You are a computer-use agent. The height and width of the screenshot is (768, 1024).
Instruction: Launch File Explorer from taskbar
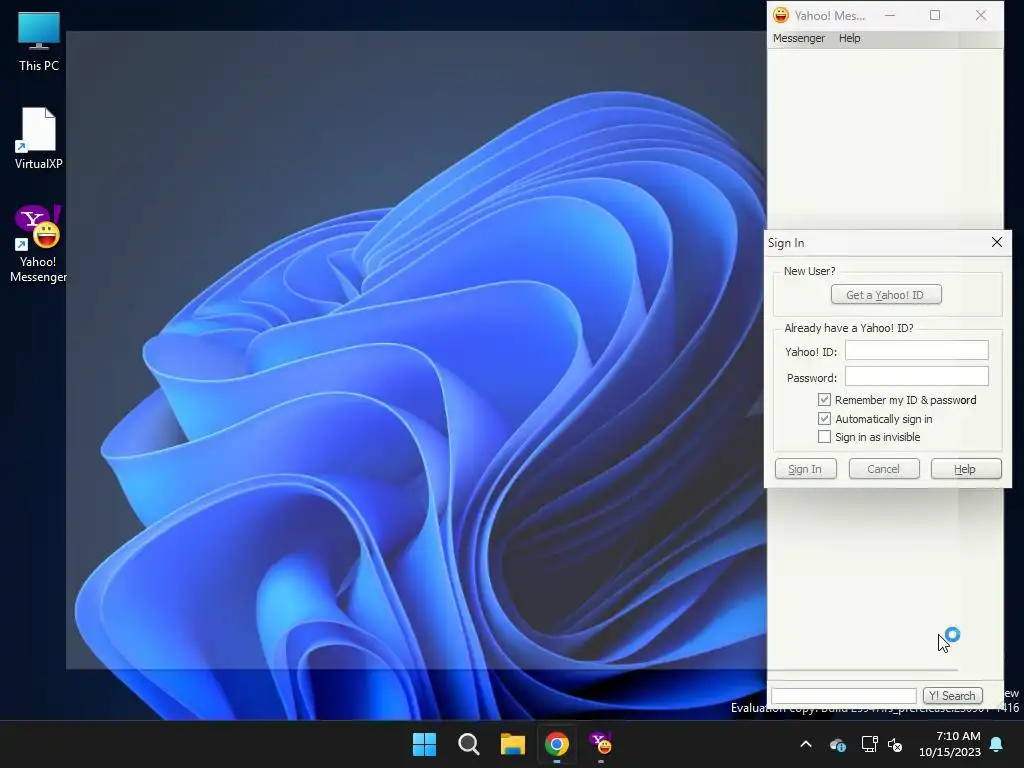pyautogui.click(x=513, y=744)
